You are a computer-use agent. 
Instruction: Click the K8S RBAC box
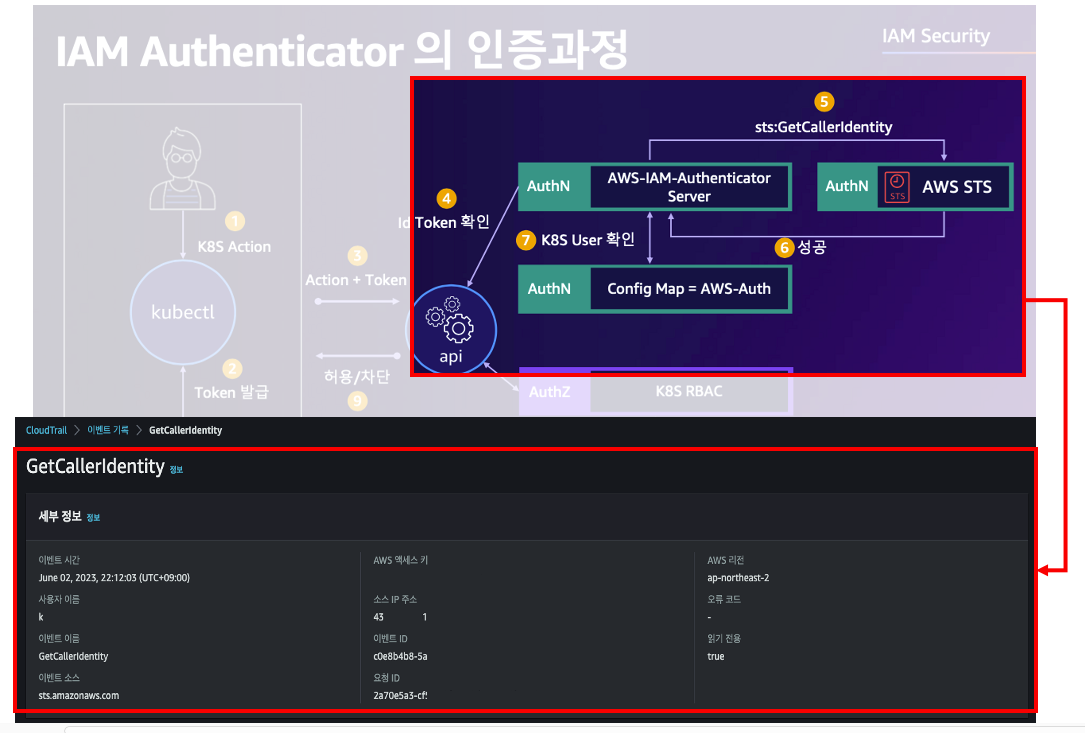pyautogui.click(x=689, y=391)
